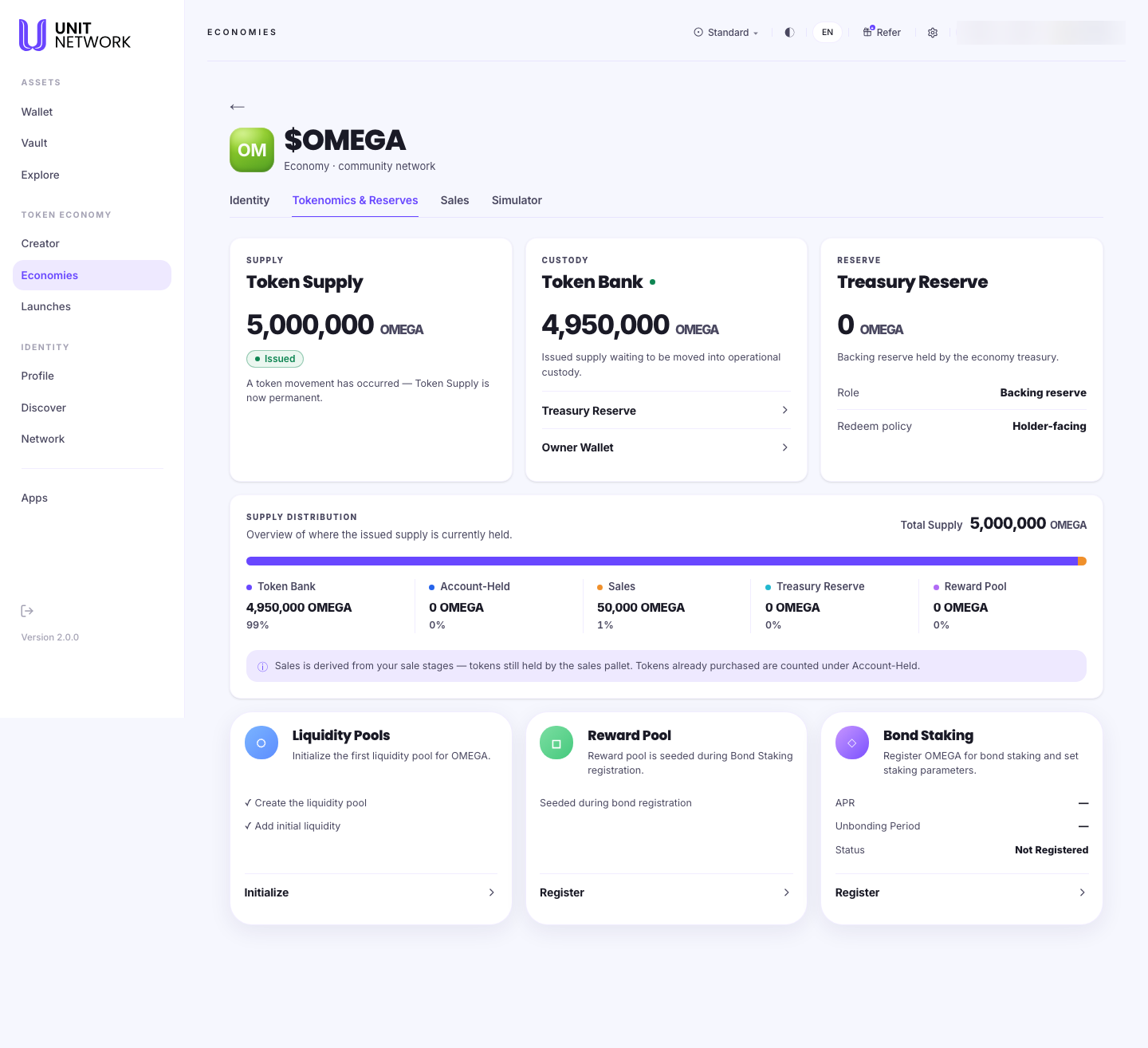Image resolution: width=1148 pixels, height=1048 pixels.
Task: Click "Seeded during bond registration" text
Action: tap(615, 803)
